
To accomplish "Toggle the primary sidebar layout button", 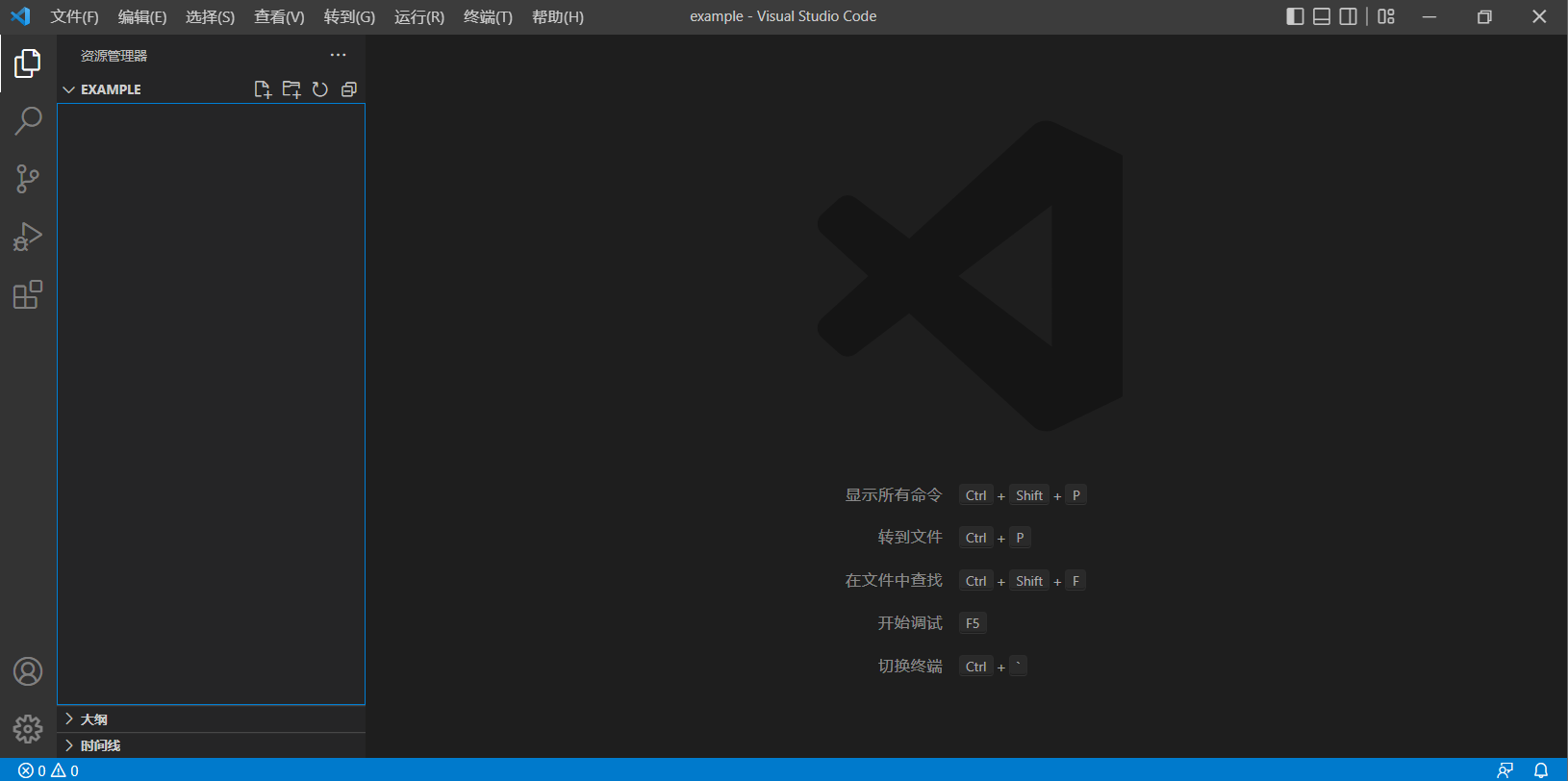I will [x=1295, y=16].
